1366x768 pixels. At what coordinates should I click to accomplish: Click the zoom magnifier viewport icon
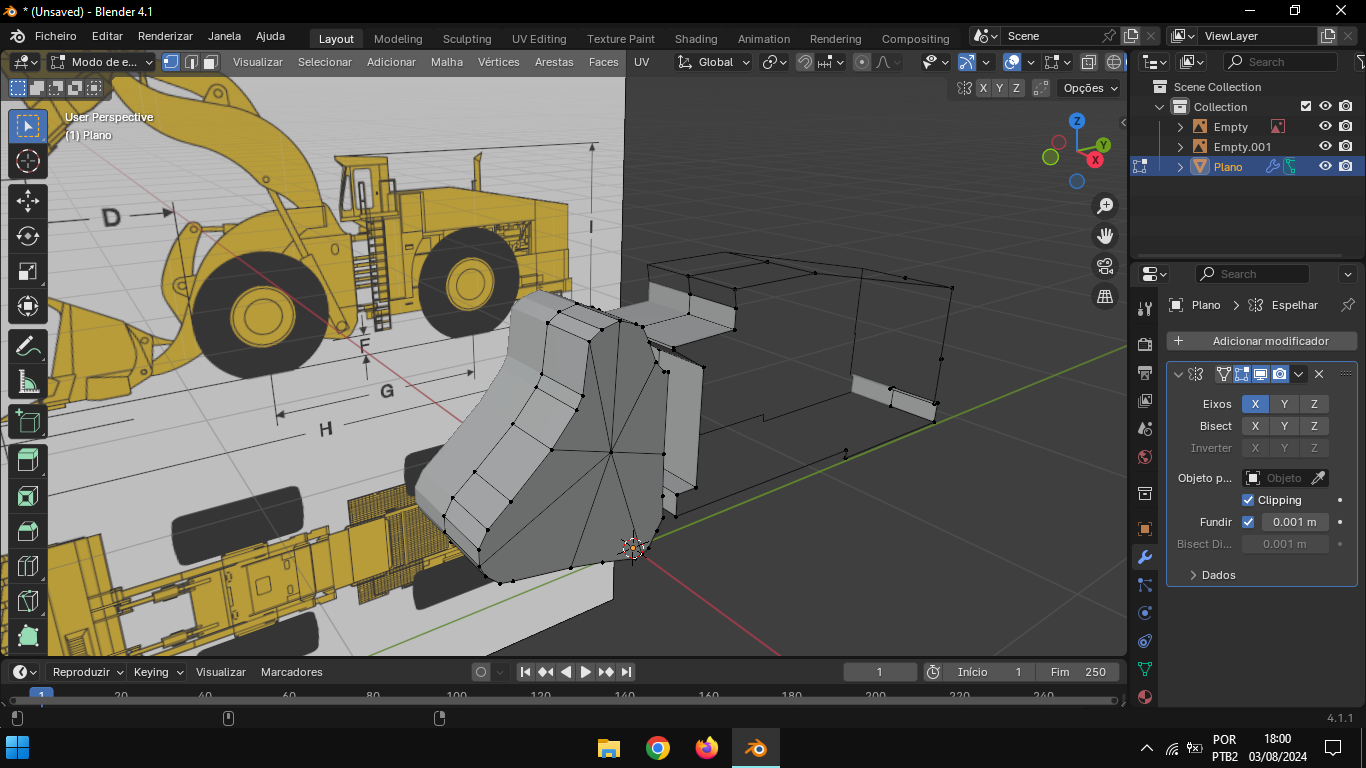(x=1105, y=206)
